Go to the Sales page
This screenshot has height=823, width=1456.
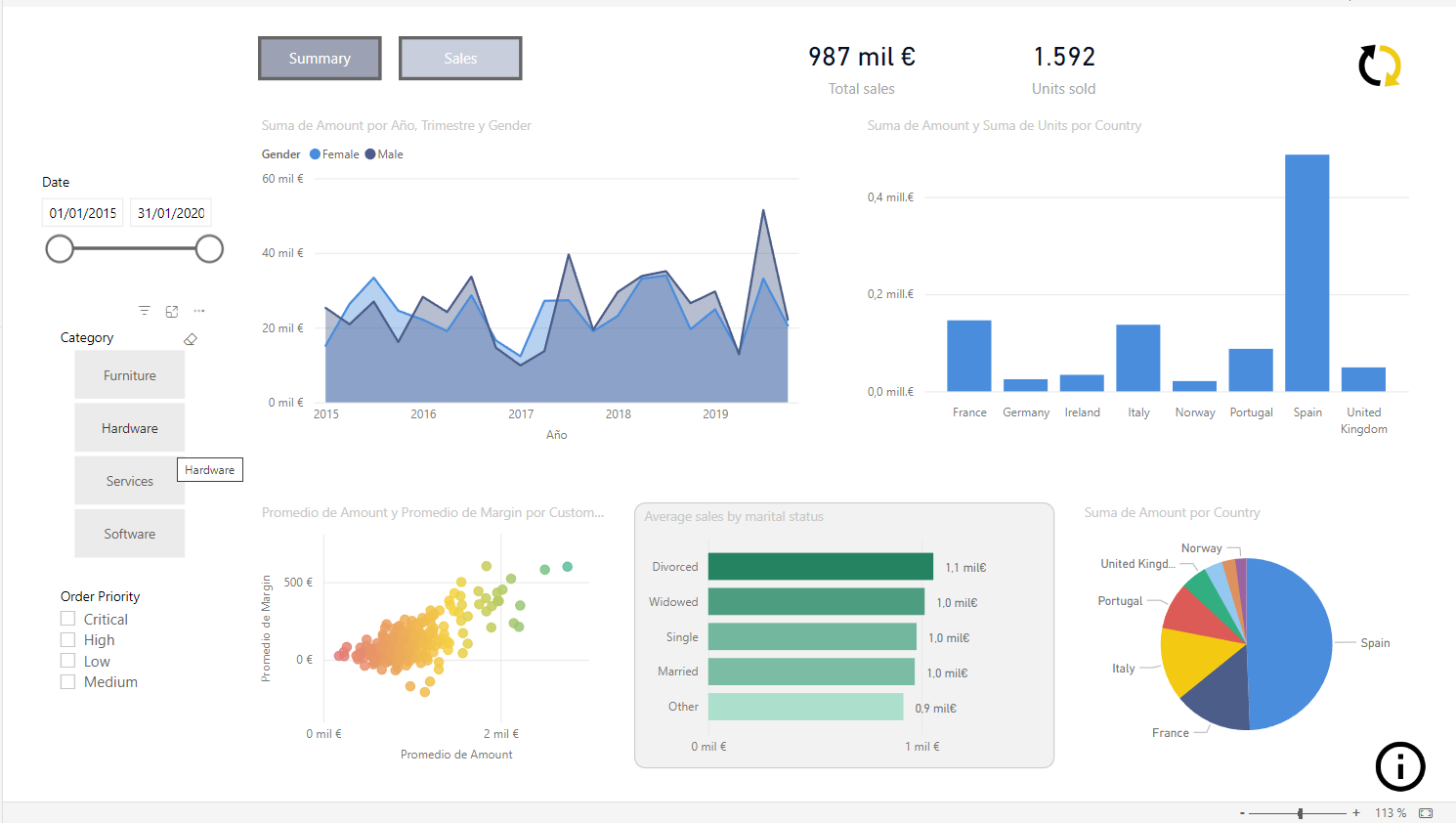click(x=460, y=59)
